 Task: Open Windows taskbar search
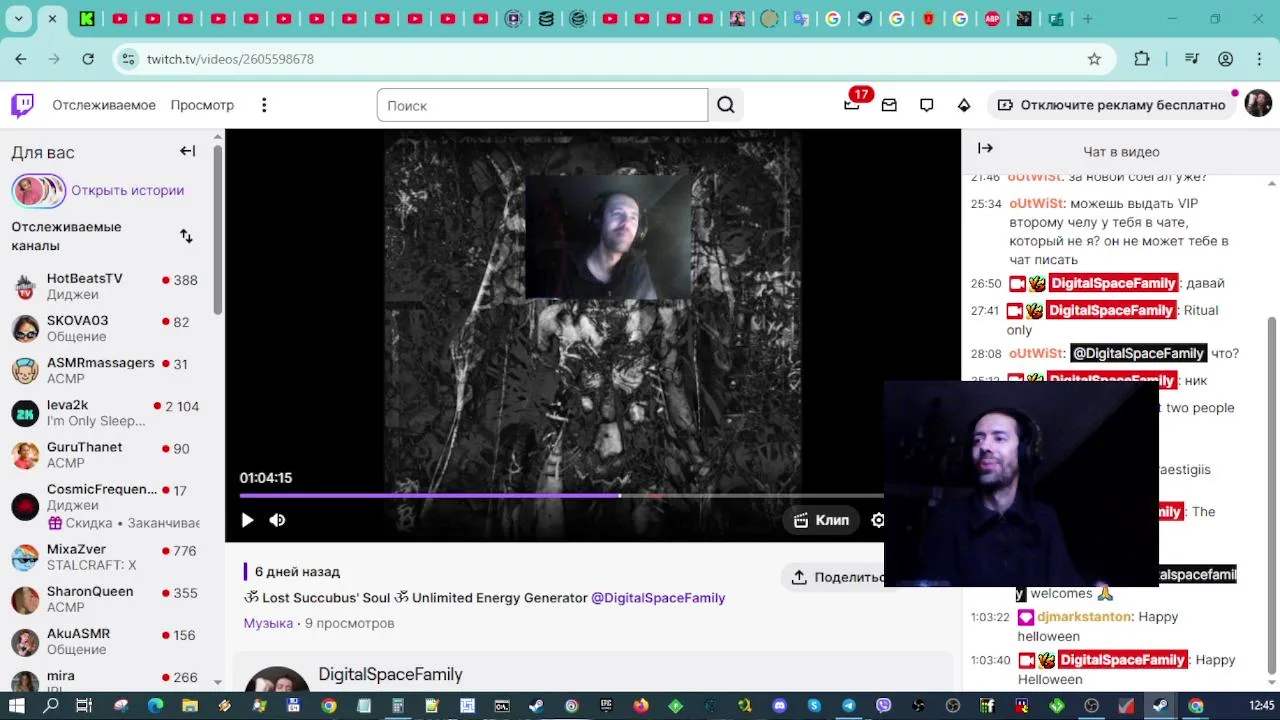[51, 705]
